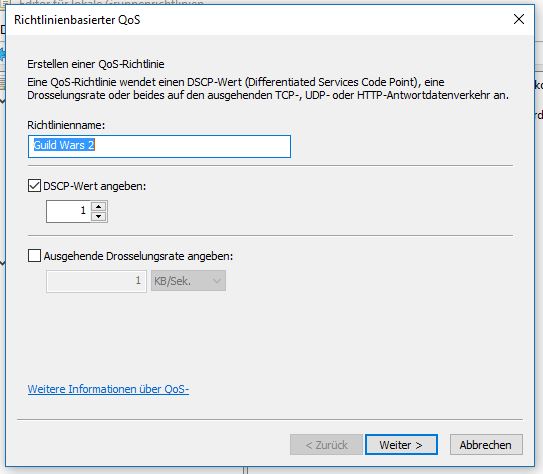Close the Richtlinienbasierter QoS dialog
The image size is (543, 474).
coord(518,19)
